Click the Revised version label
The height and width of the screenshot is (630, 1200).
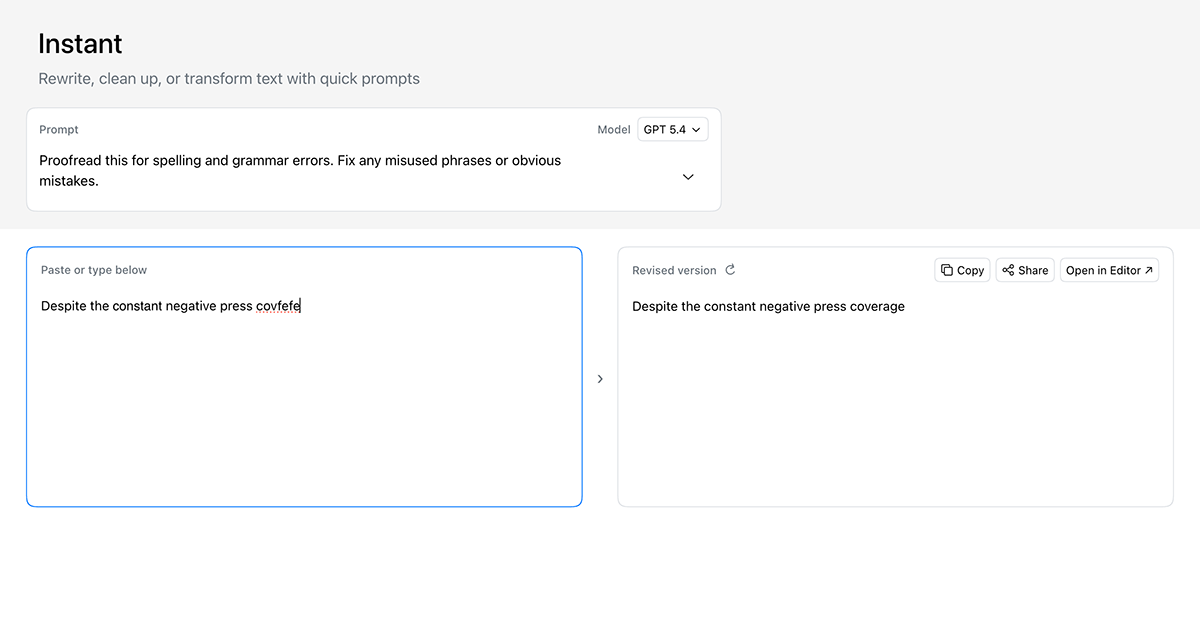(674, 270)
